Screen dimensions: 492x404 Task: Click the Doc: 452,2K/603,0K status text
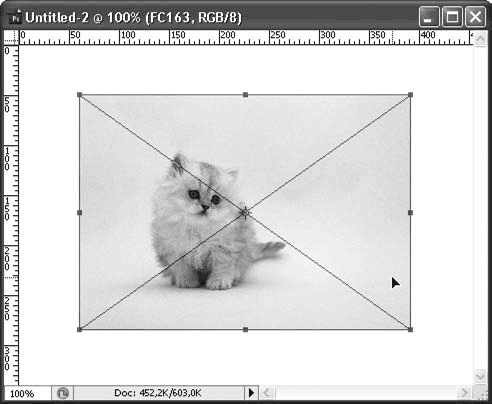(158, 393)
